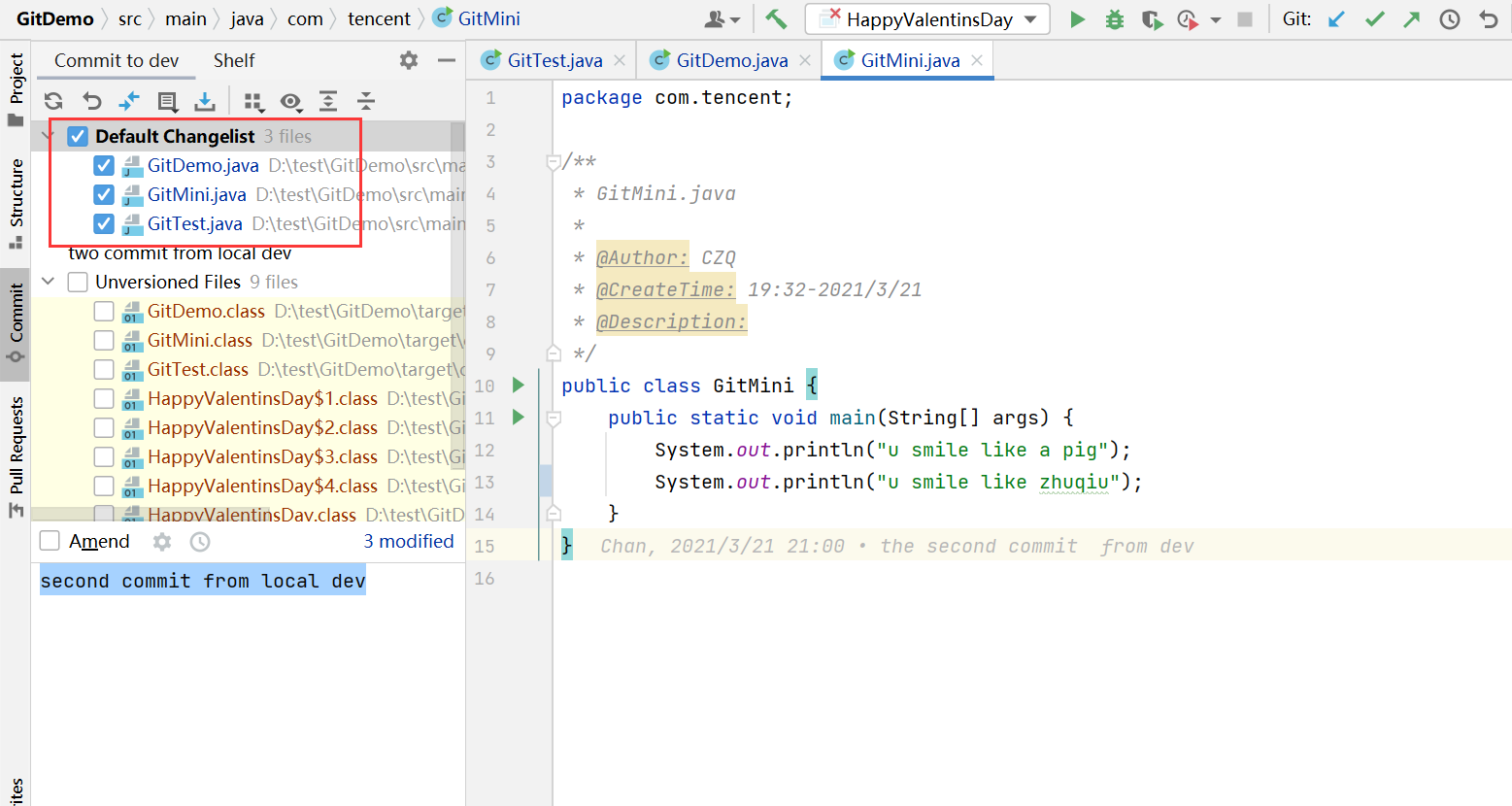Open the Project tool window tab
The image size is (1512, 806).
pyautogui.click(x=16, y=89)
